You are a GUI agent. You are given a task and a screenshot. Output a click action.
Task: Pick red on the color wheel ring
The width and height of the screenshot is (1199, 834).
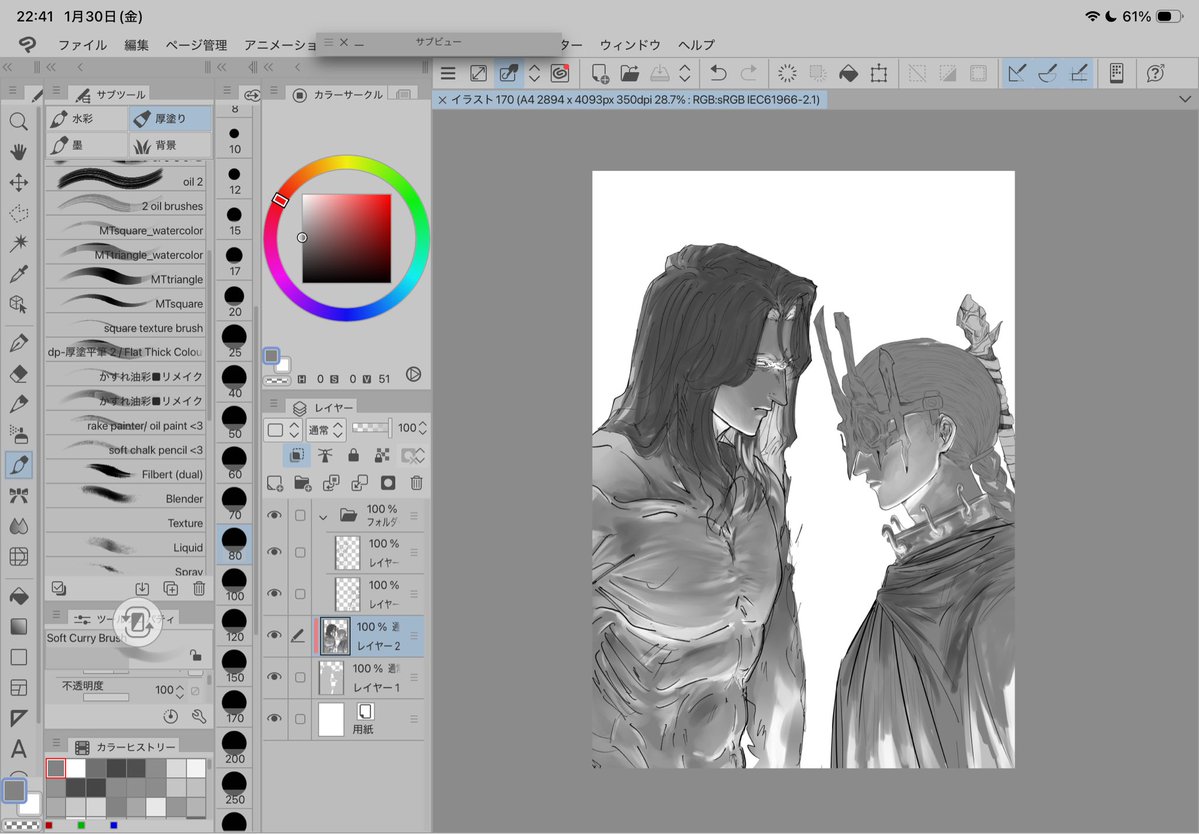280,200
